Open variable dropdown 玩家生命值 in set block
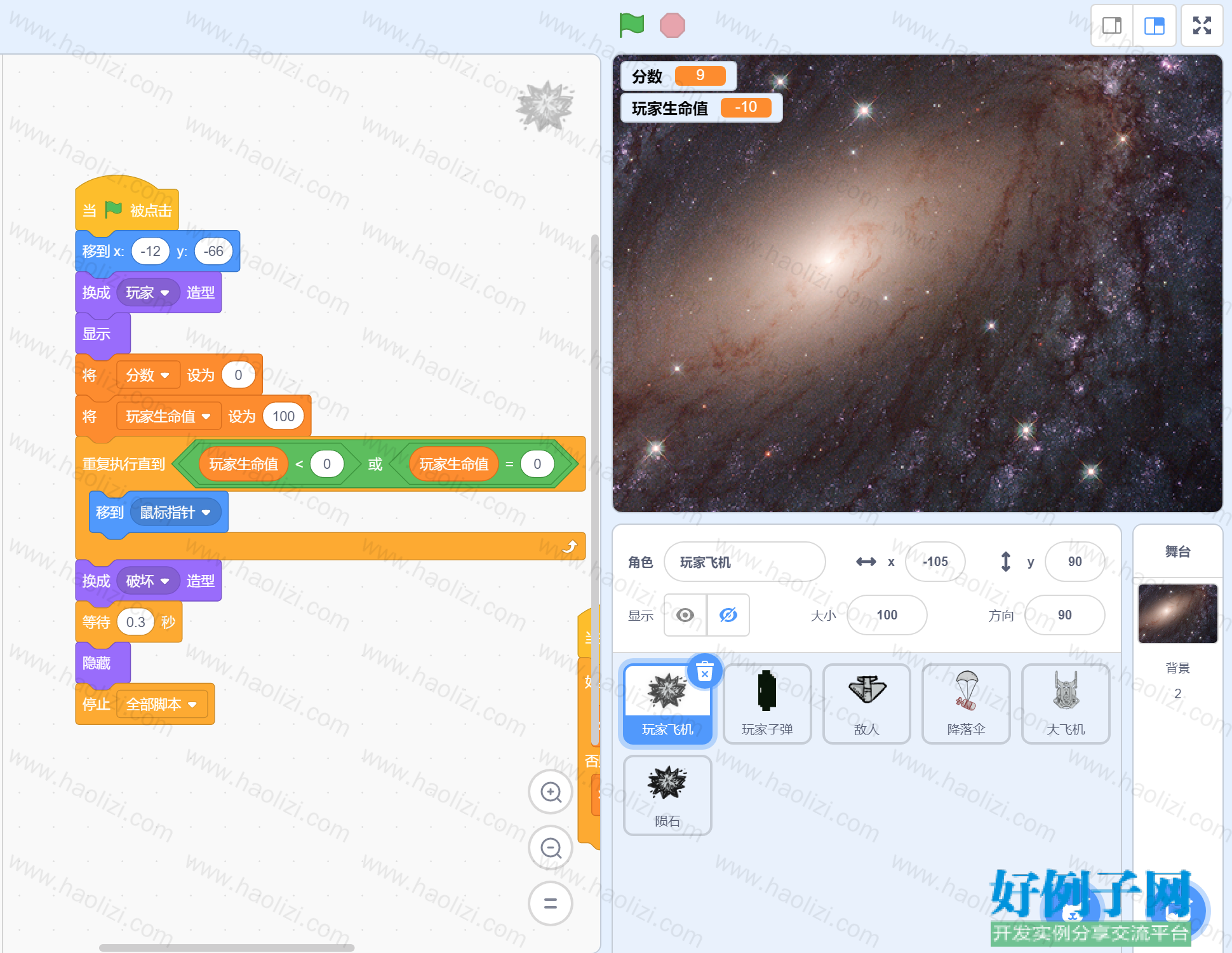 tap(168, 417)
